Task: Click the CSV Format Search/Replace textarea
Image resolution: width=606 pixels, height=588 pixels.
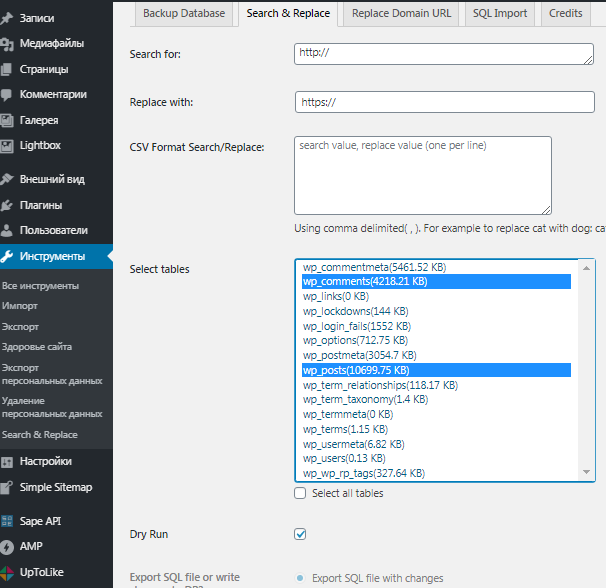Action: [422, 175]
